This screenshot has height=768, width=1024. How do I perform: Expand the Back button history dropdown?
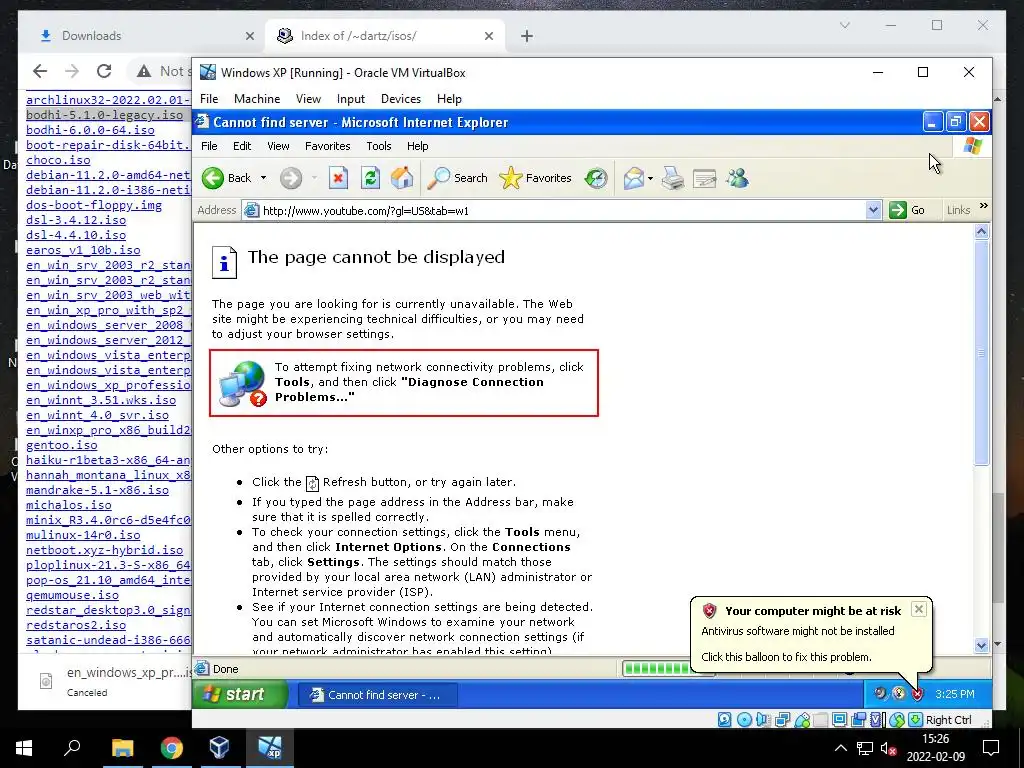[x=263, y=178]
